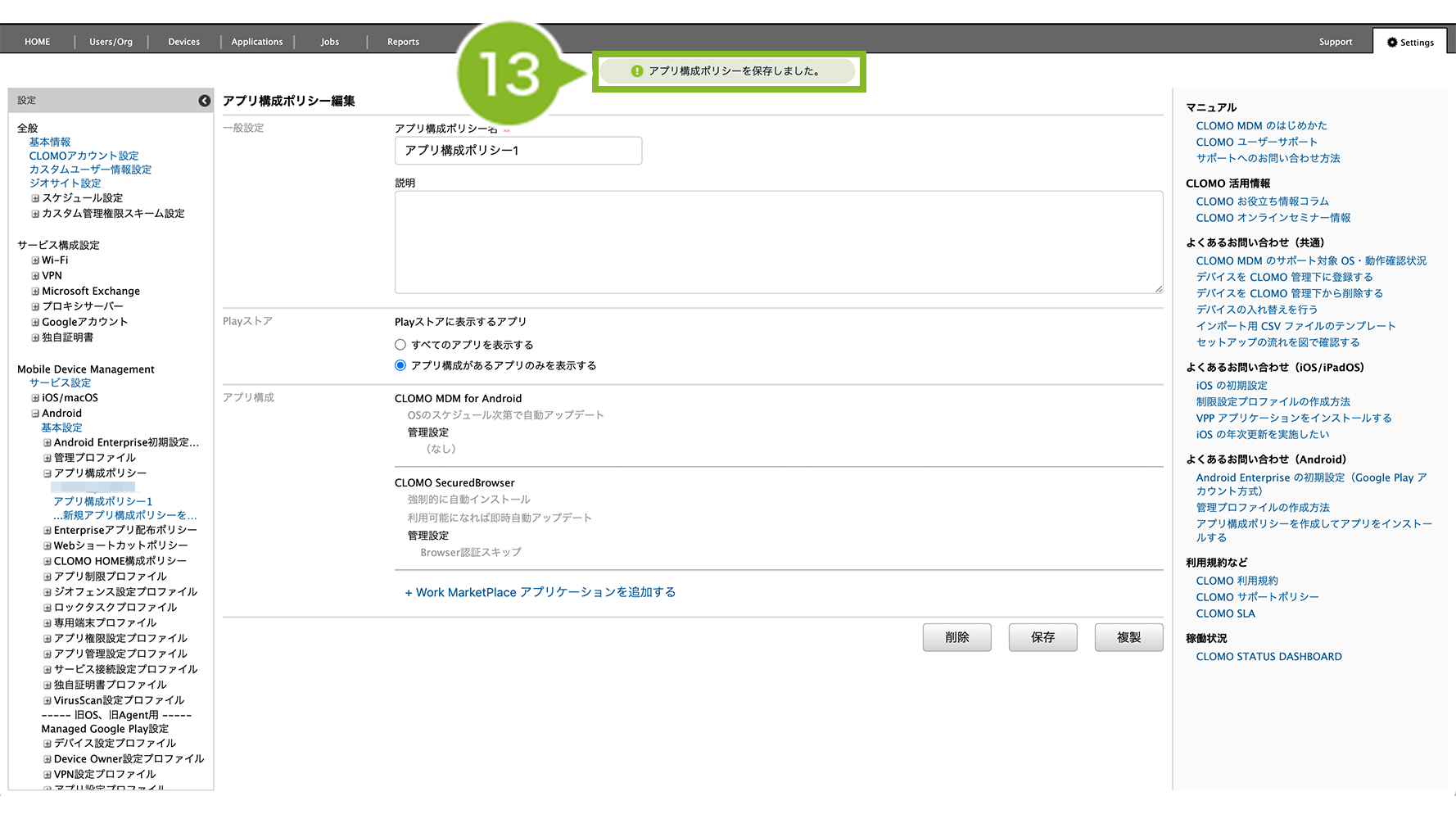Expand the Wi-Fi tree node
The image size is (1456, 819).
[x=35, y=260]
